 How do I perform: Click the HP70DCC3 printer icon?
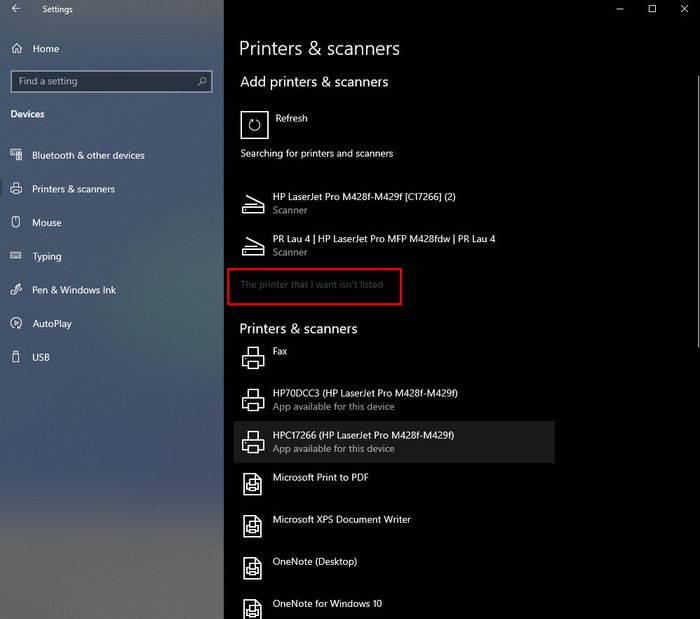pos(253,400)
